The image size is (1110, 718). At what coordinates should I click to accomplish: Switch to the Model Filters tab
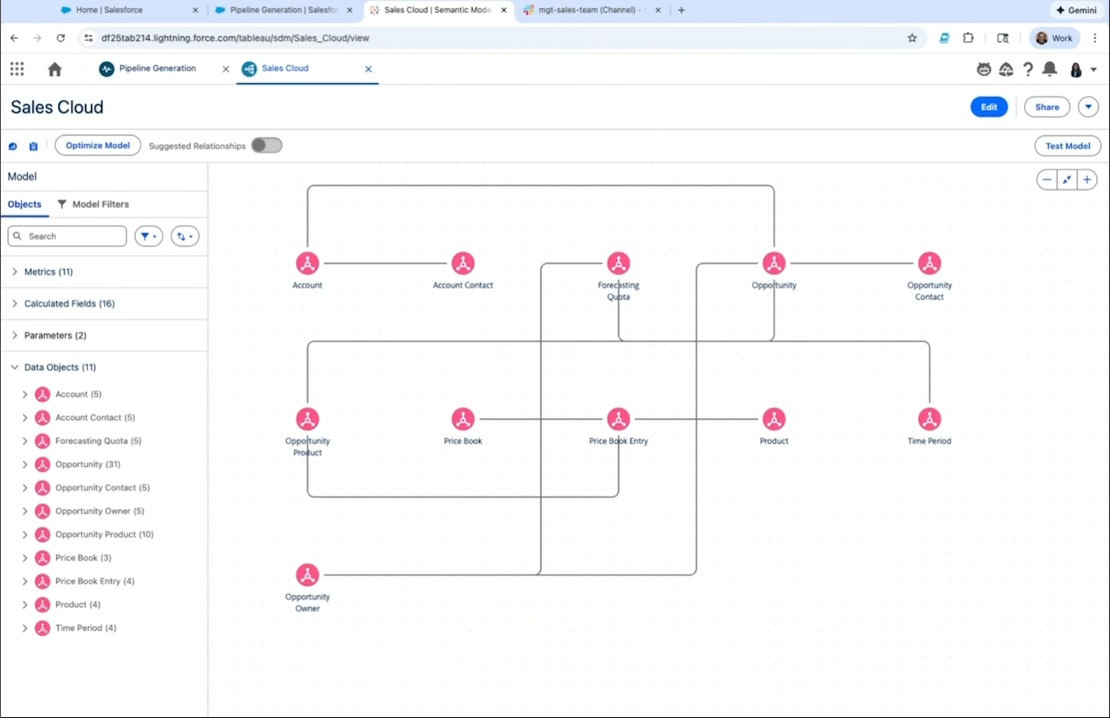tap(93, 204)
